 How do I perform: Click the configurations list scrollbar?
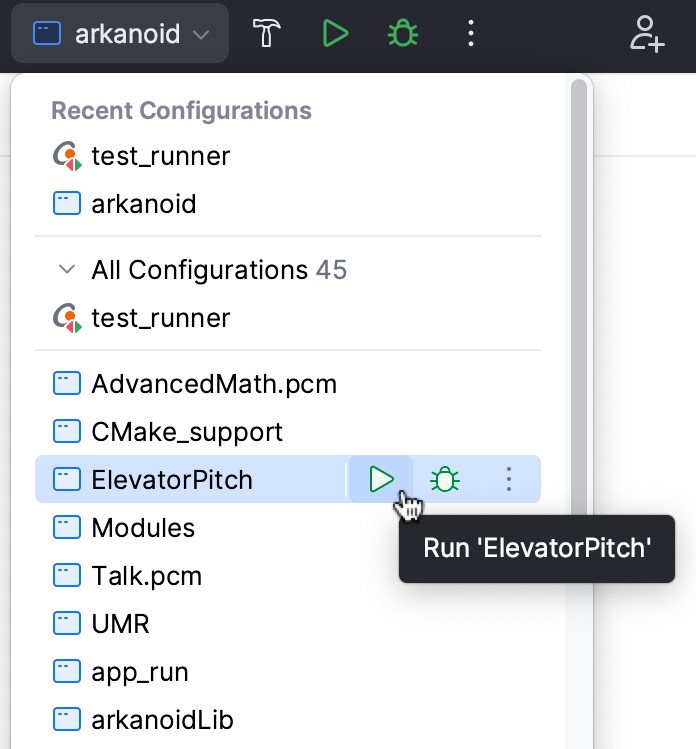[578, 300]
